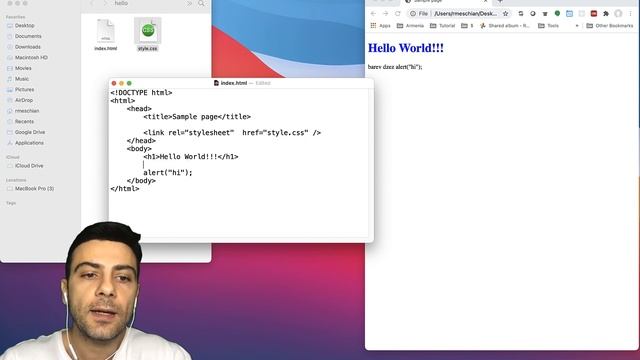Click the <!DOCTYPE html> line in TextEdit
The width and height of the screenshot is (640, 360).
[141, 93]
